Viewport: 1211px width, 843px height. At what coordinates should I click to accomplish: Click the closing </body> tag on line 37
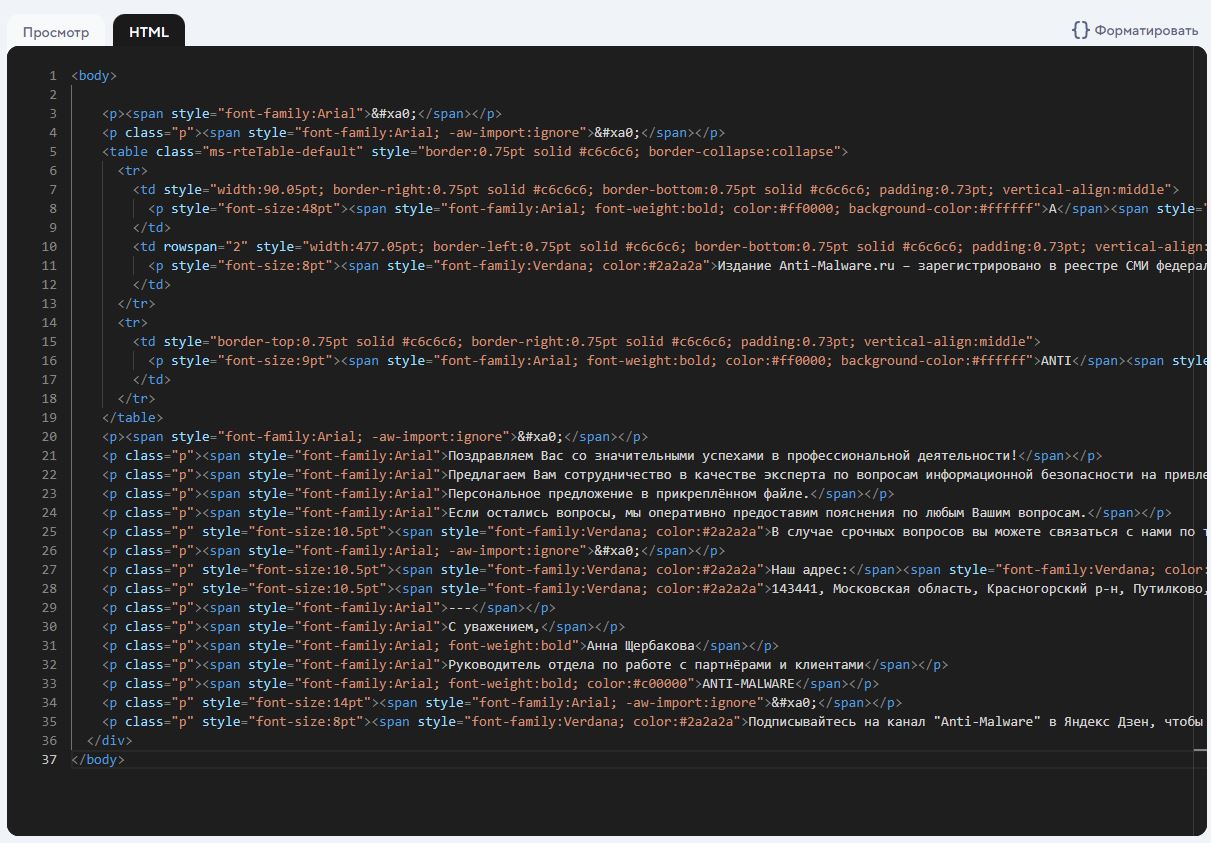point(98,760)
